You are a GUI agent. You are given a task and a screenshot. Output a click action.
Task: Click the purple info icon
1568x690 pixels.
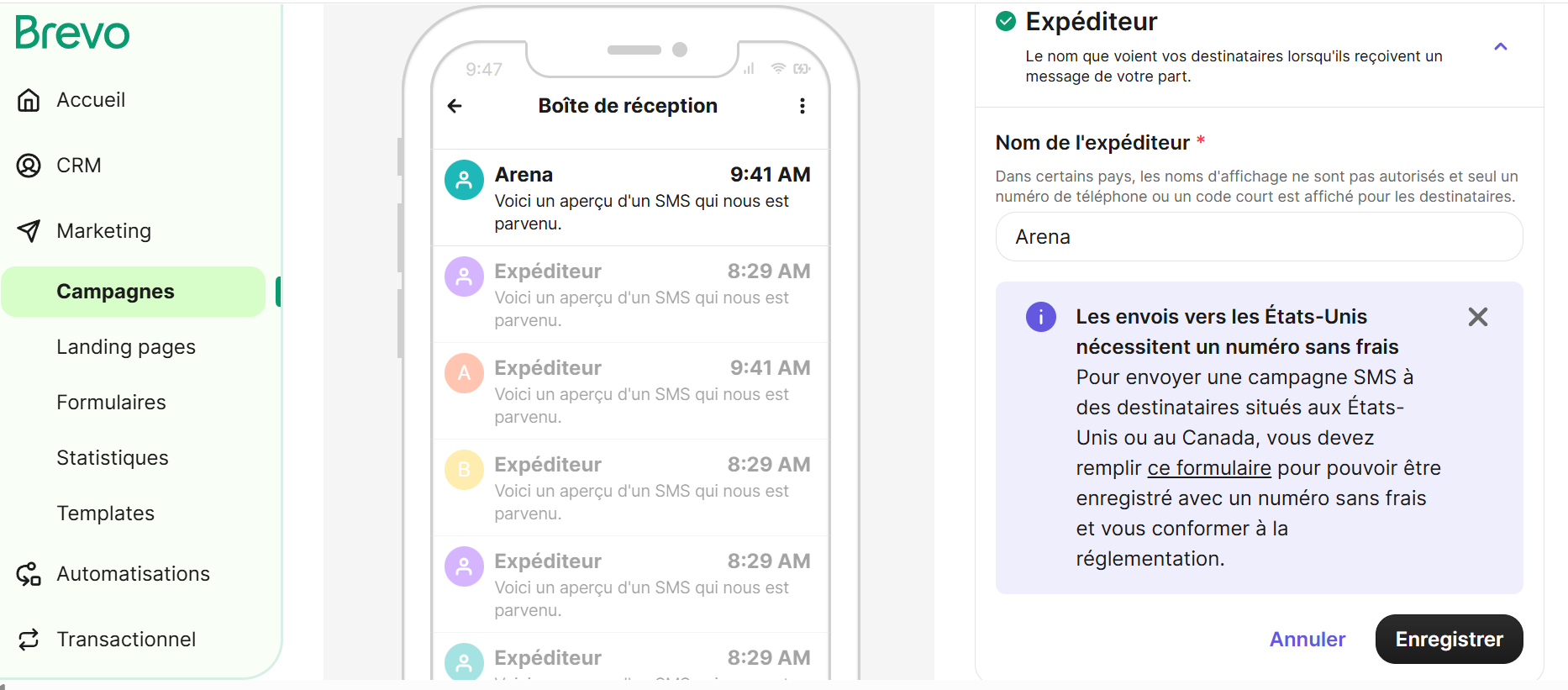point(1041,317)
